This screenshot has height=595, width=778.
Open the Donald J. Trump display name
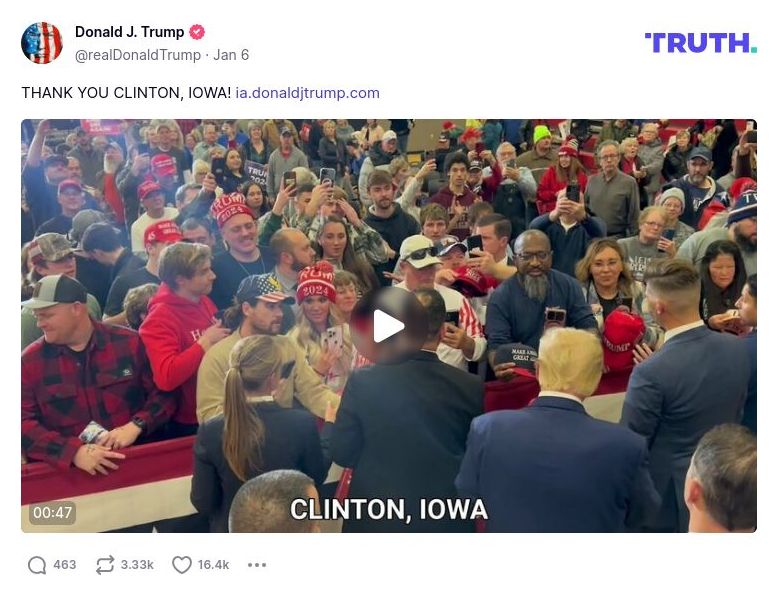click(x=130, y=32)
